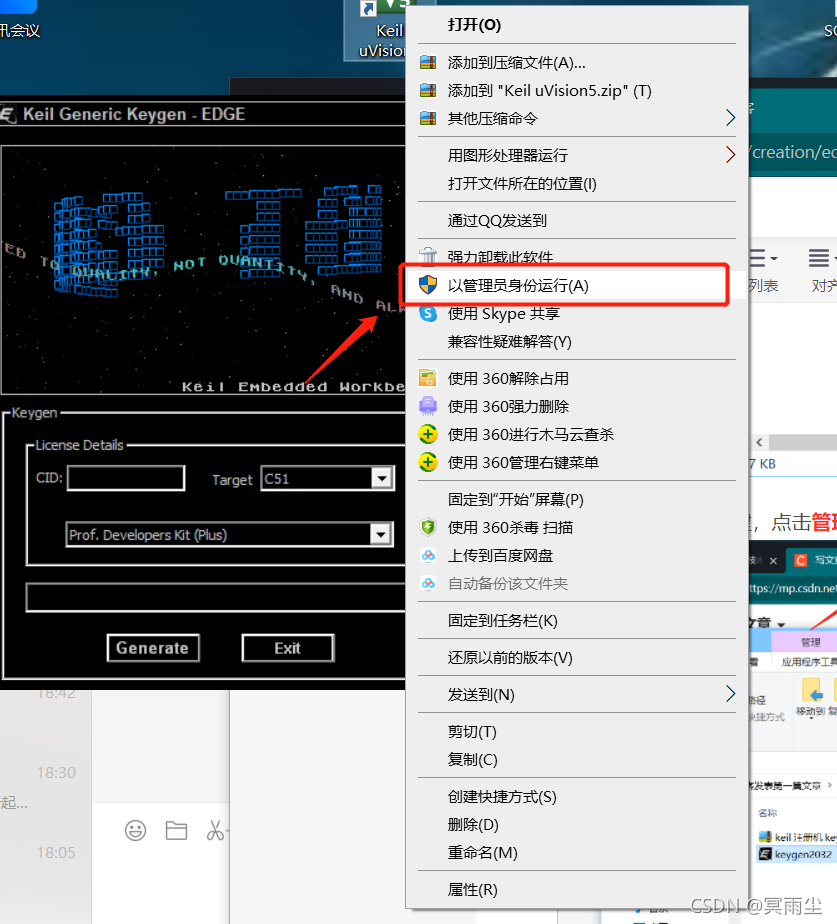
Task: Choose 还原以前的版本(V)
Action: point(577,658)
